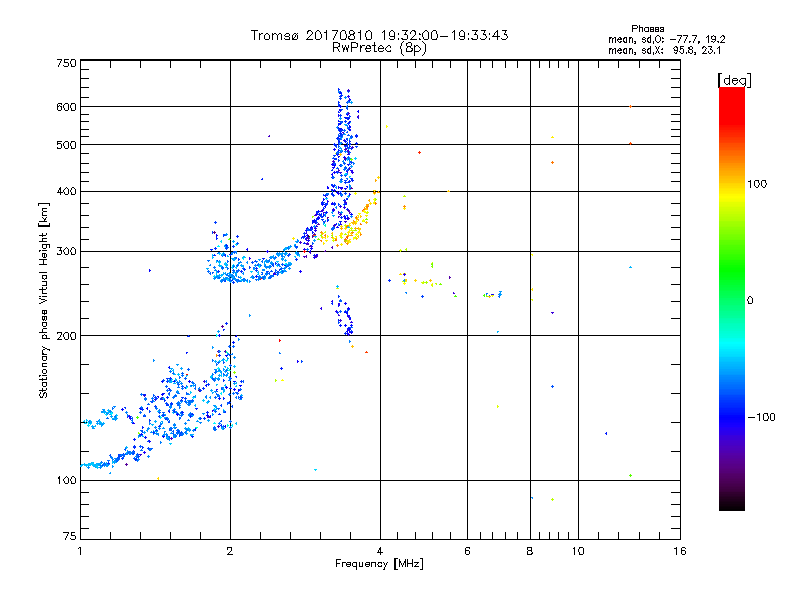Click the plot title "Tromsø 20170810 19:32:00-19:33:43"
Viewport: 800px width, 600px height.
[x=379, y=35]
